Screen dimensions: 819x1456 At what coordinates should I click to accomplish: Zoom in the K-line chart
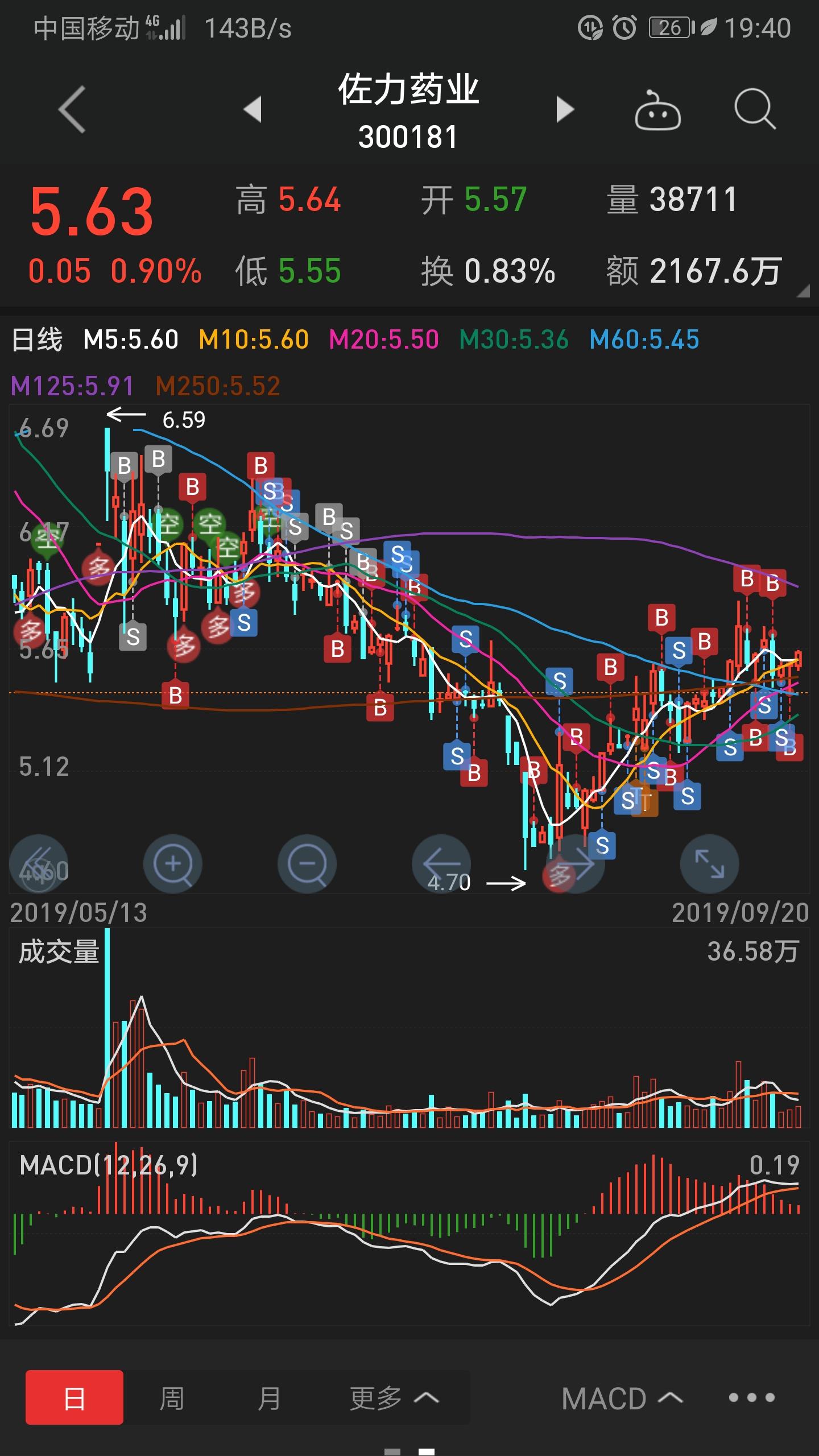[x=173, y=864]
